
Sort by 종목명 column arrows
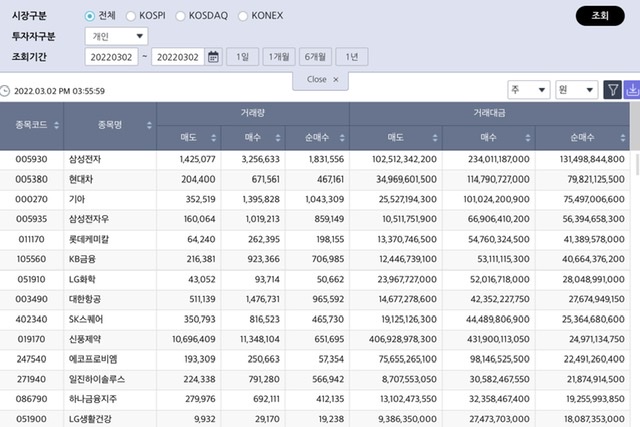[x=149, y=126]
